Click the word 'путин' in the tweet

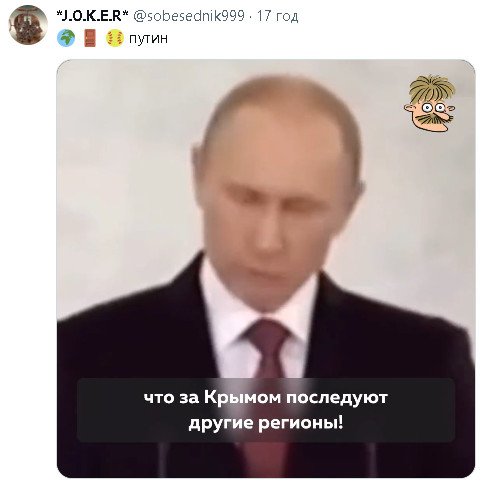tap(148, 39)
